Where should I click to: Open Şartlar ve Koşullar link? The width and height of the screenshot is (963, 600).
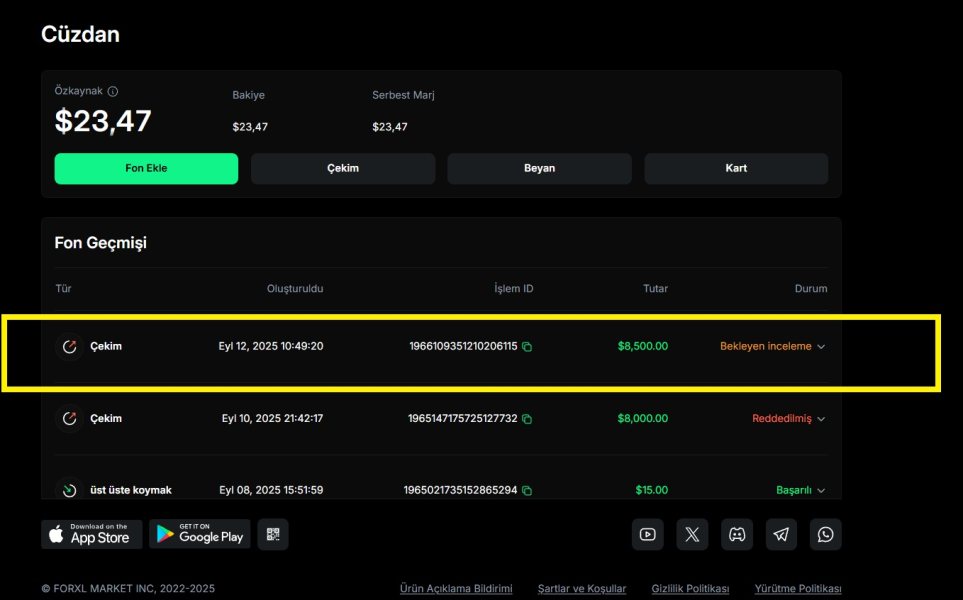click(x=582, y=588)
